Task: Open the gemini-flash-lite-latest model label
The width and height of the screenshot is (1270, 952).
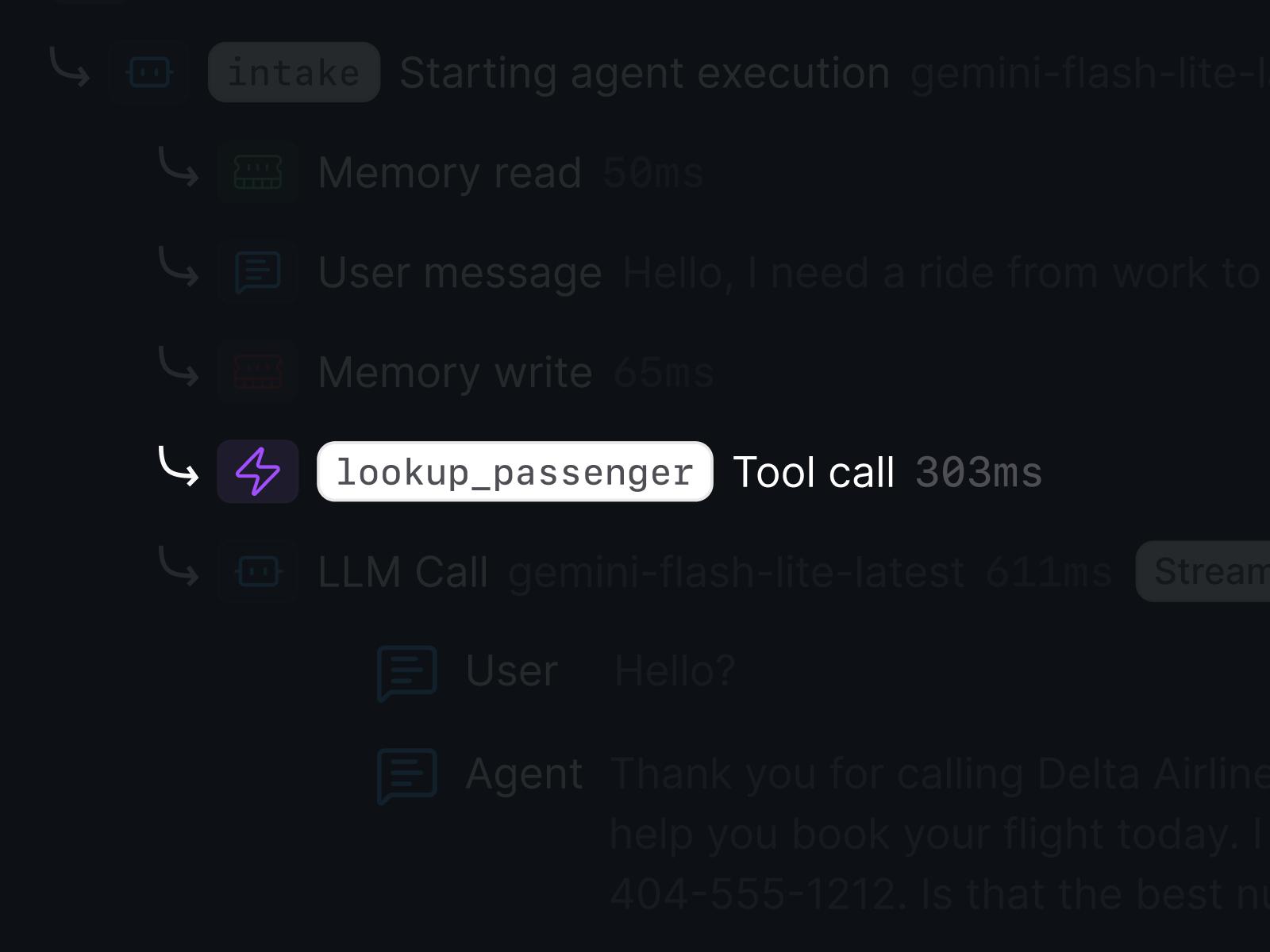Action: [737, 572]
